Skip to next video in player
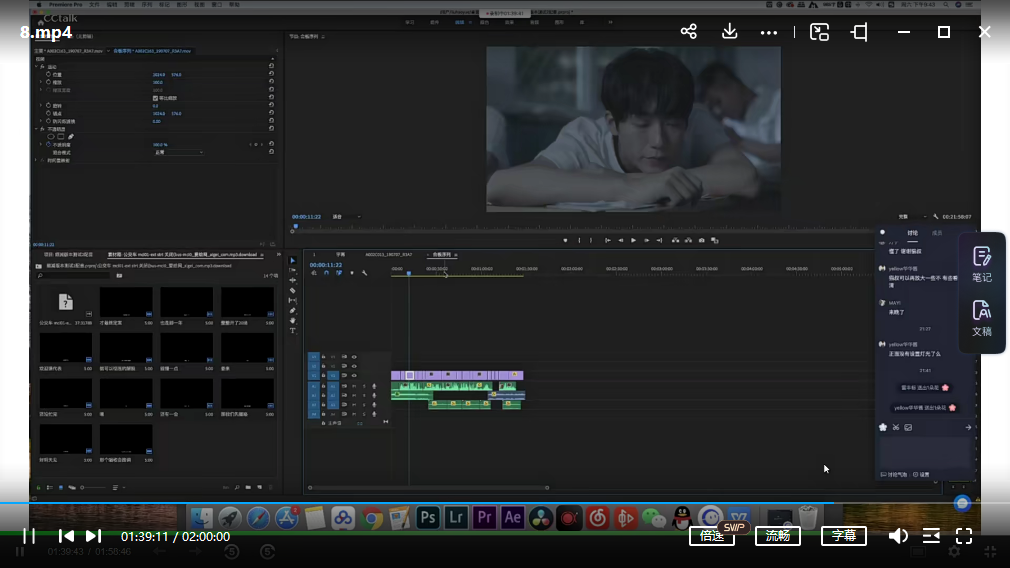The height and width of the screenshot is (568, 1010). 93,536
